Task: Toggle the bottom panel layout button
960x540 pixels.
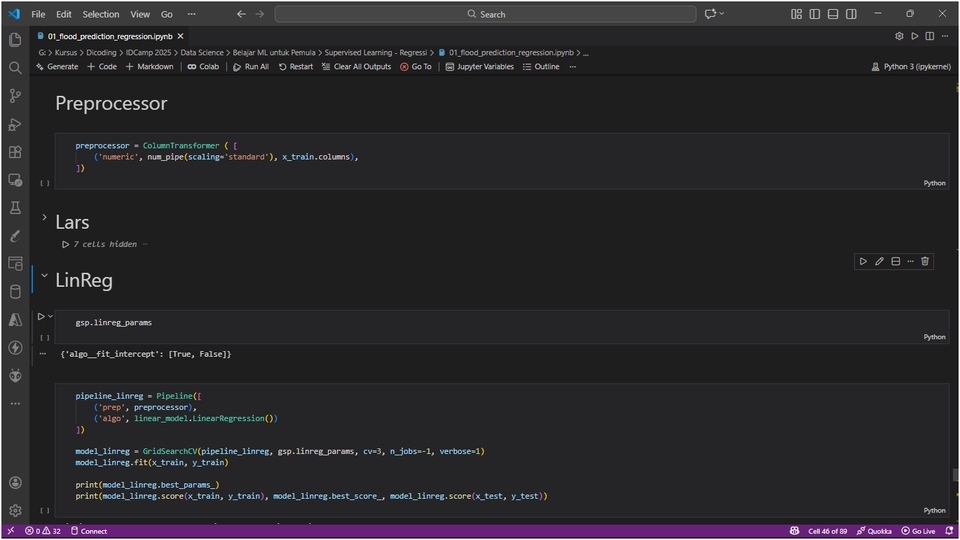Action: (x=833, y=14)
